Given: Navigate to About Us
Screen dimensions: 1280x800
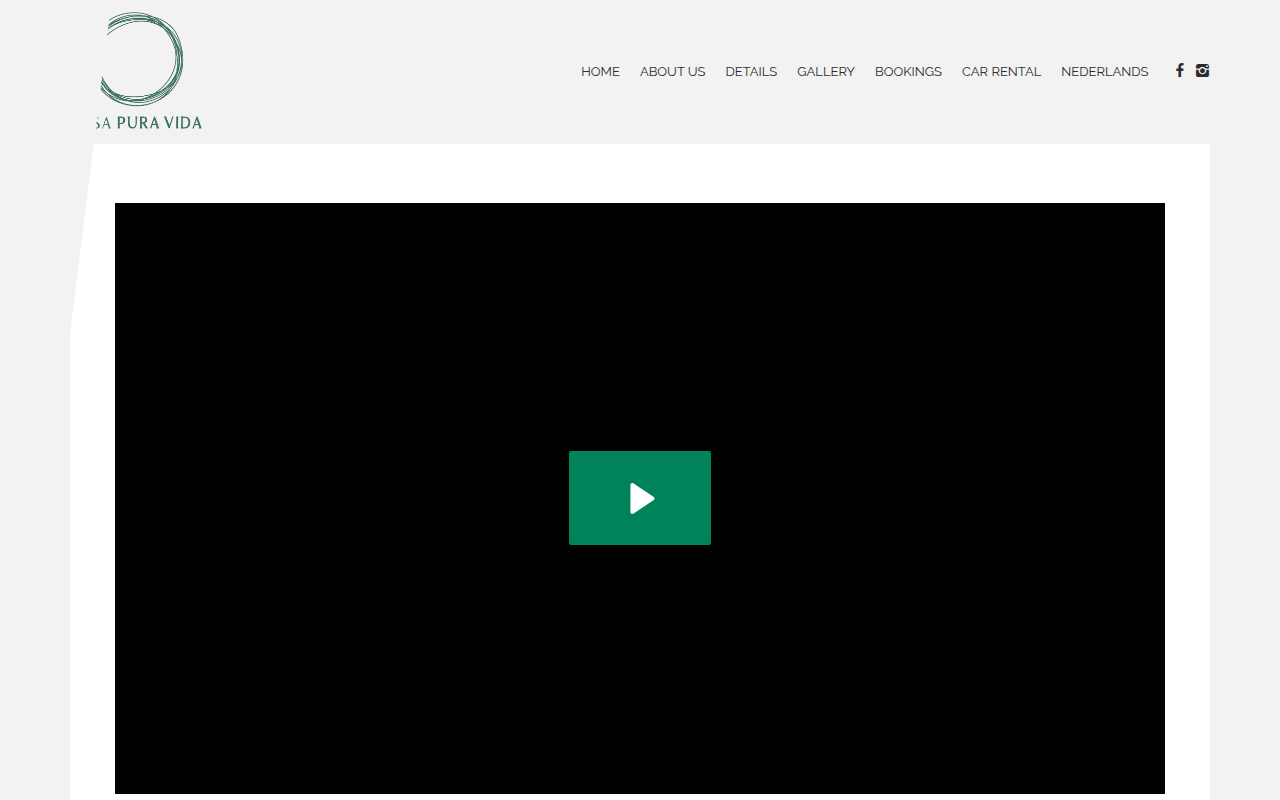Looking at the screenshot, I should tap(672, 72).
